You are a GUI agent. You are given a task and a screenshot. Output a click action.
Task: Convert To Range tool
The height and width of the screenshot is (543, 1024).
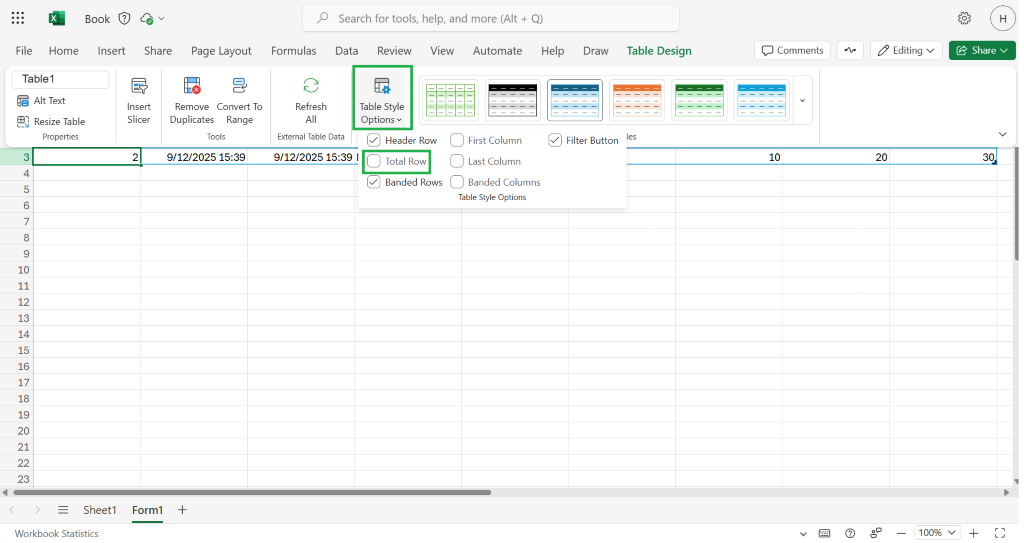(x=240, y=101)
